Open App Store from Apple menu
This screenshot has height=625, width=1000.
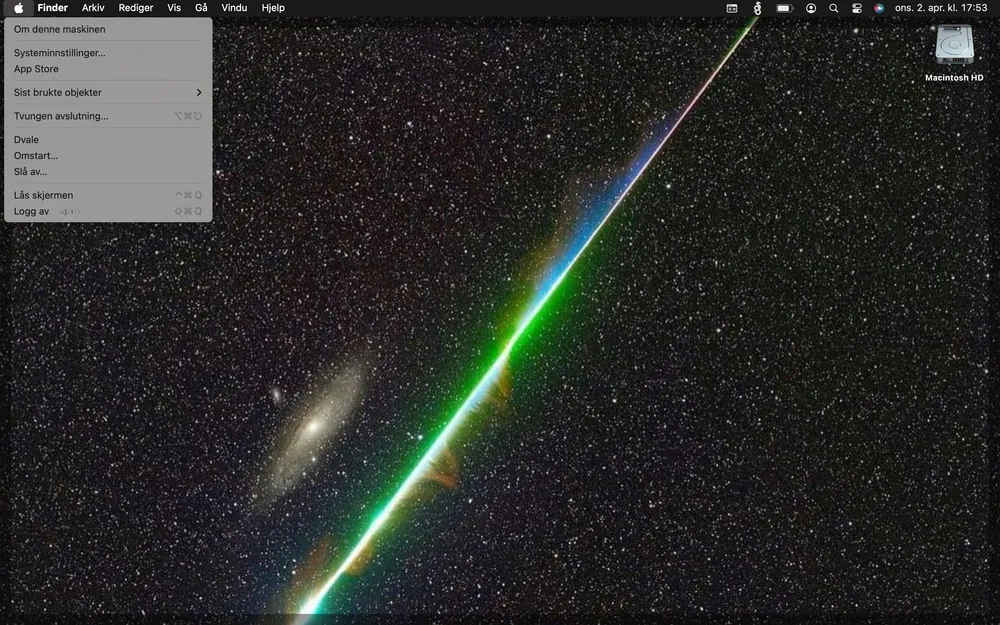tap(36, 69)
